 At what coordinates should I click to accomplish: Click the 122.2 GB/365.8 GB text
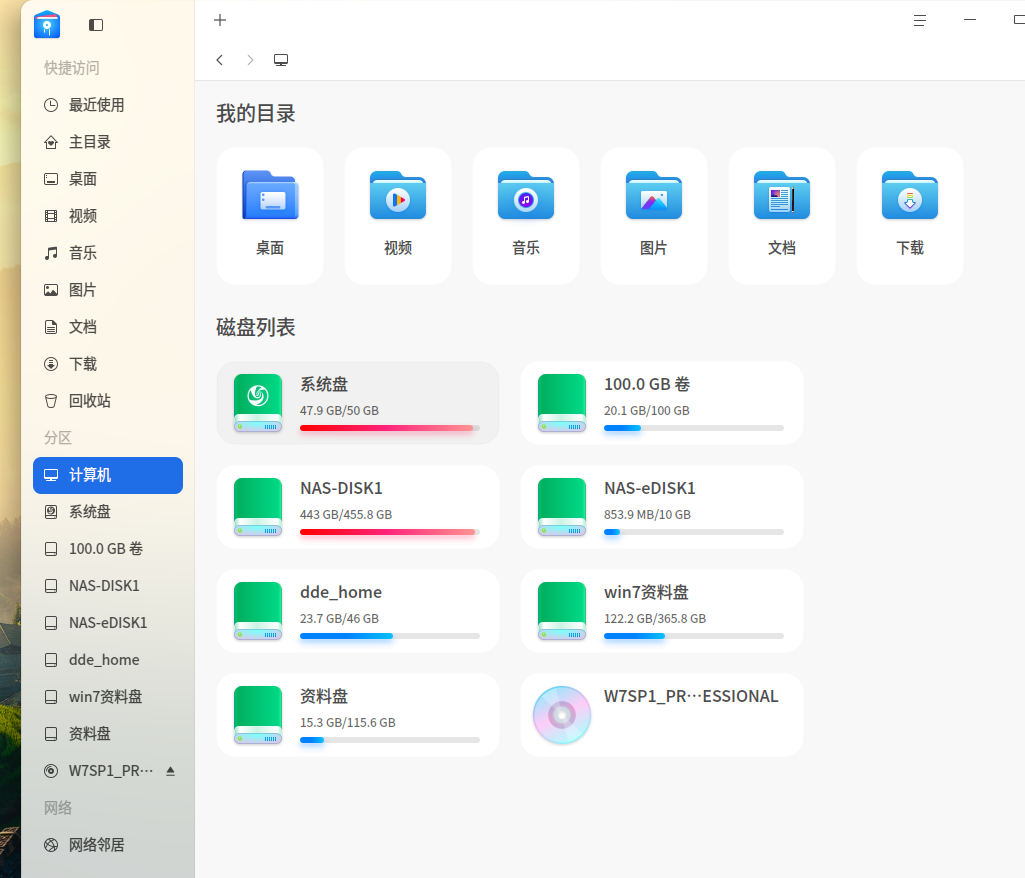[655, 618]
